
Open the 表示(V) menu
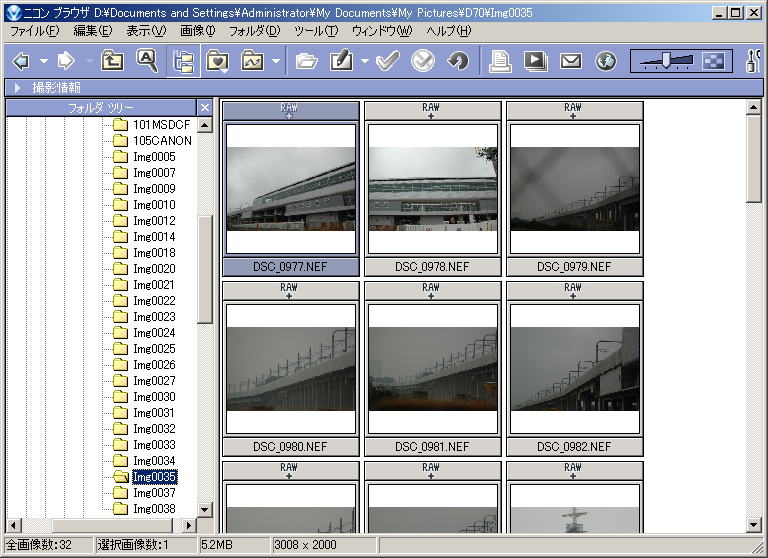point(146,31)
